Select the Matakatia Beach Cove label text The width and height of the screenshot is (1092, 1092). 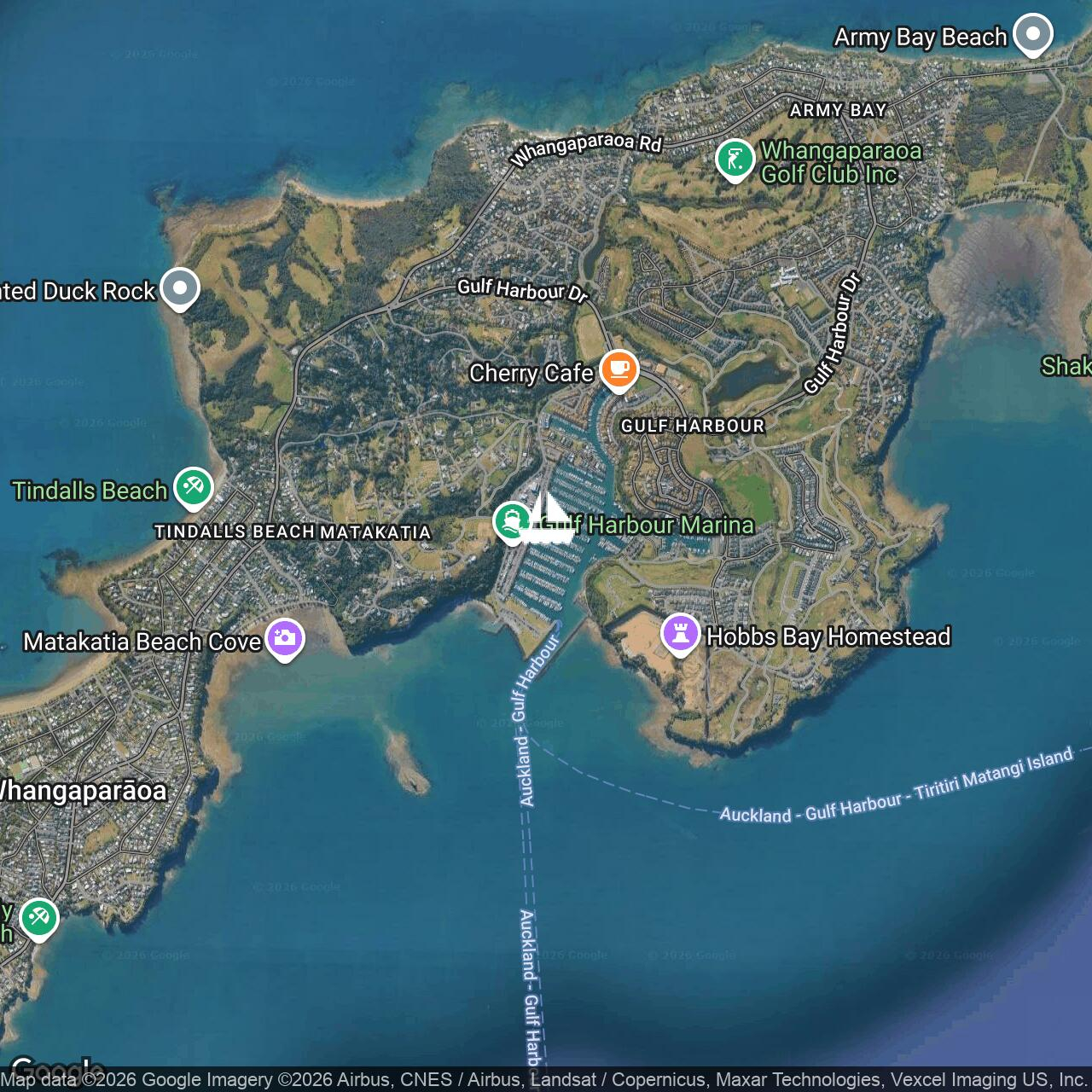pos(142,642)
